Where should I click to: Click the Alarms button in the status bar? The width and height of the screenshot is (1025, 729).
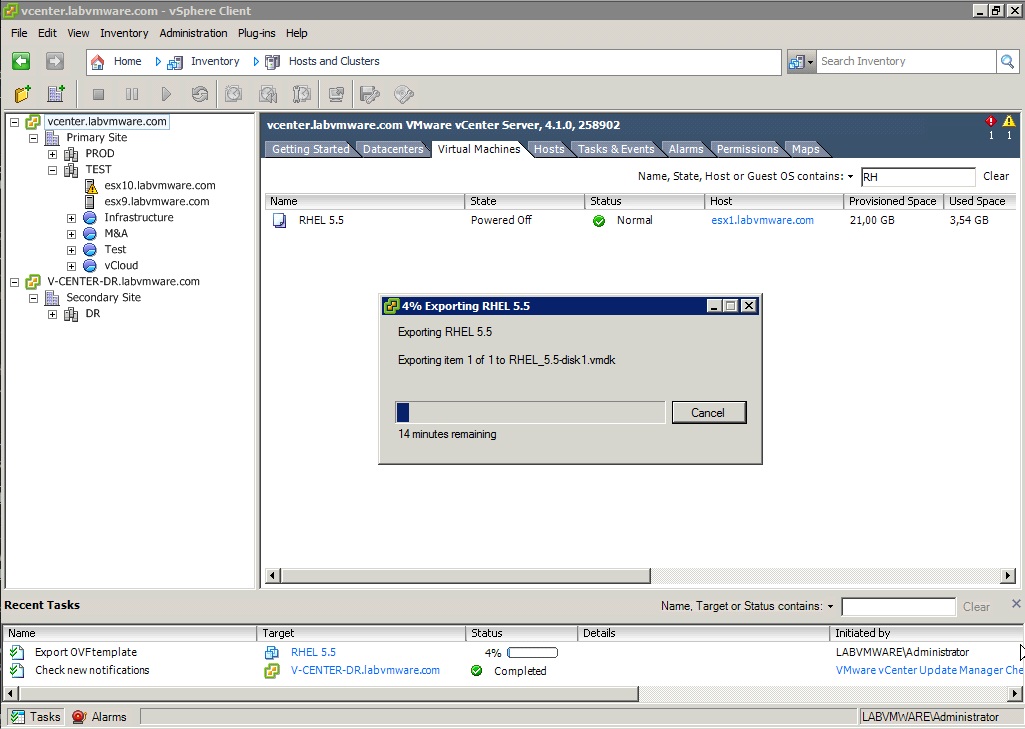click(99, 717)
